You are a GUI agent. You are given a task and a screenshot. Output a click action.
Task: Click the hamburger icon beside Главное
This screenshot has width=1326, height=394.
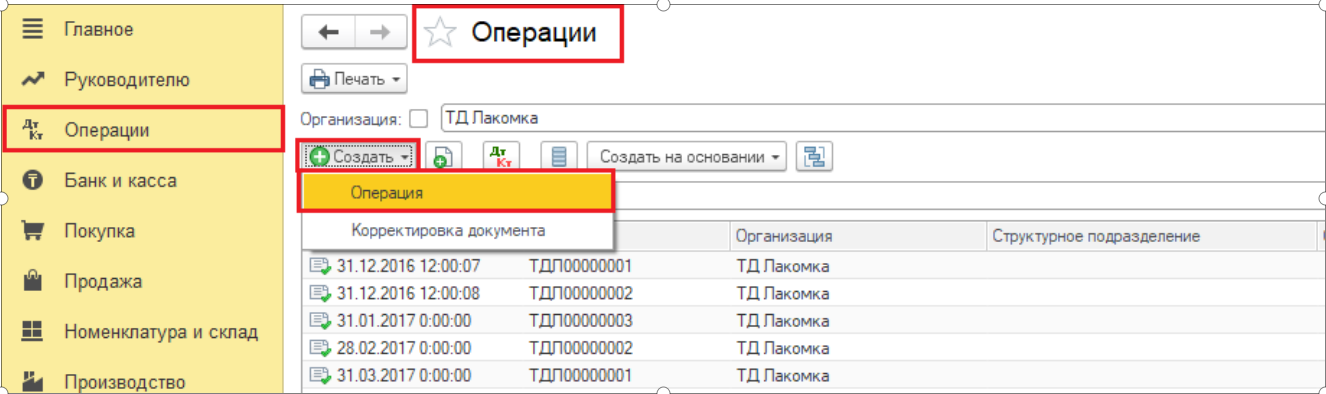pos(33,29)
